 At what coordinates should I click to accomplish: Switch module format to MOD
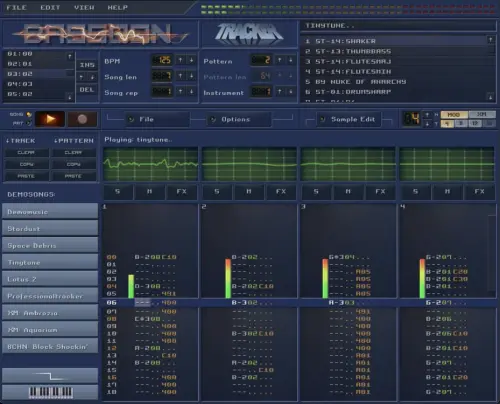pyautogui.click(x=454, y=115)
